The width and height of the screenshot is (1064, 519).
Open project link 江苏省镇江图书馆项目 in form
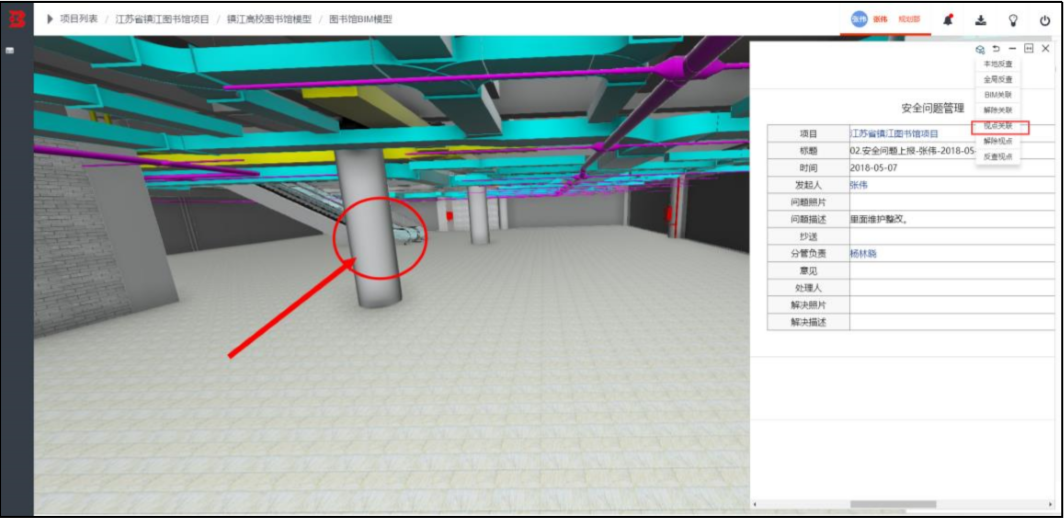click(x=894, y=134)
